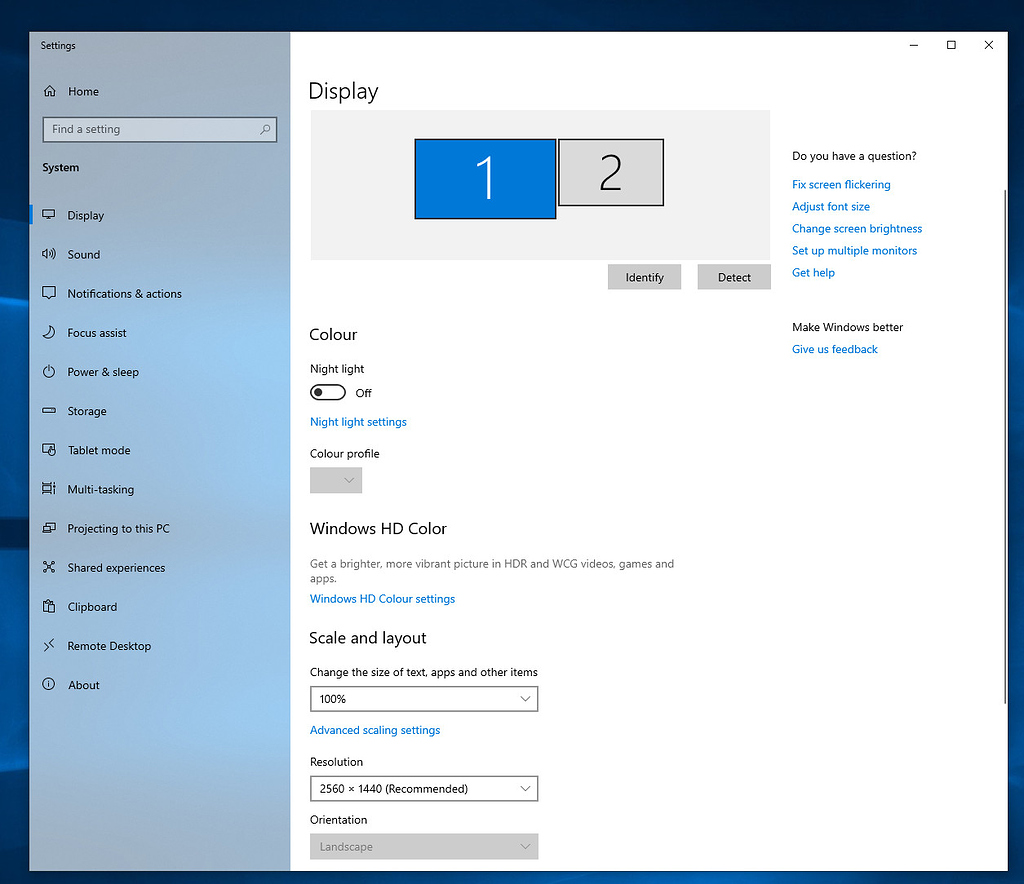Click the Projecting to this PC icon
This screenshot has height=884, width=1024.
pos(49,528)
